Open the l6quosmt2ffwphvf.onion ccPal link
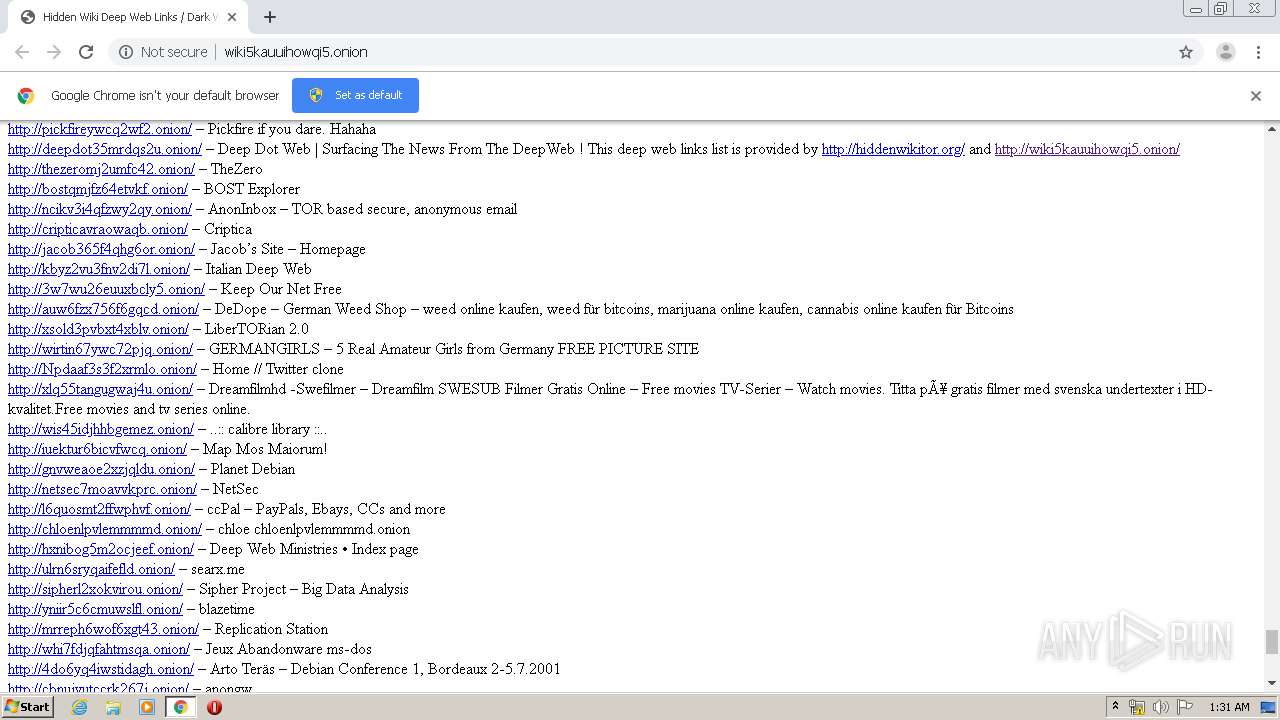This screenshot has height=720, width=1280. click(x=99, y=509)
